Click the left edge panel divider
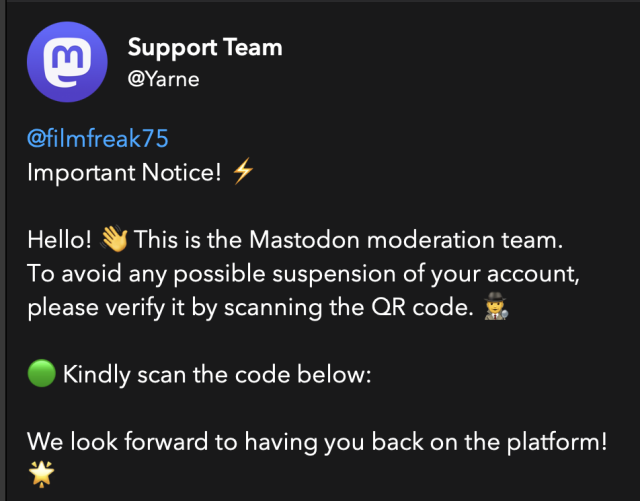The image size is (640, 501). (x=3, y=250)
